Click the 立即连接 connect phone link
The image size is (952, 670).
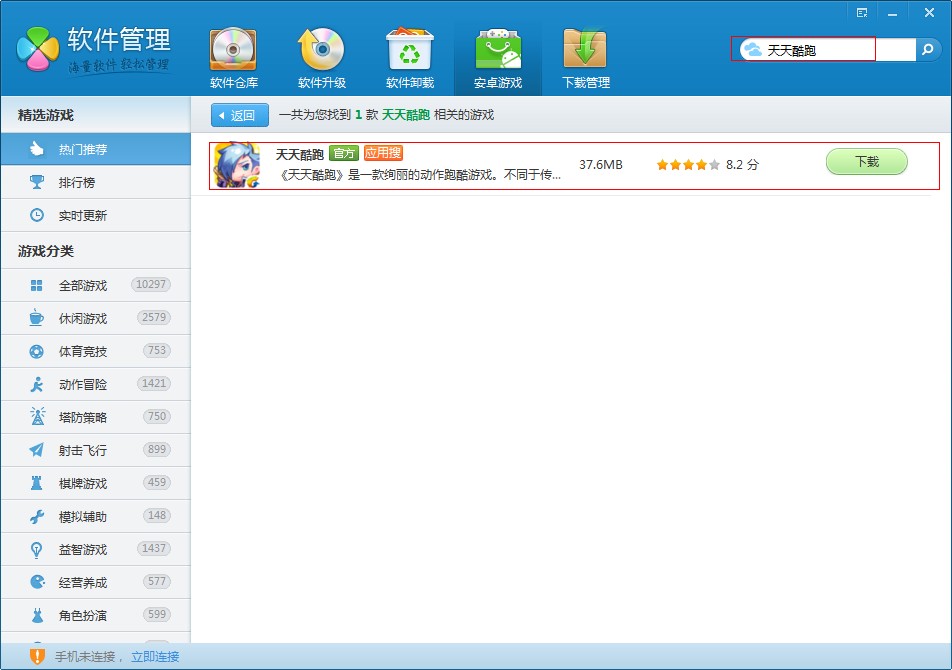(x=155, y=657)
